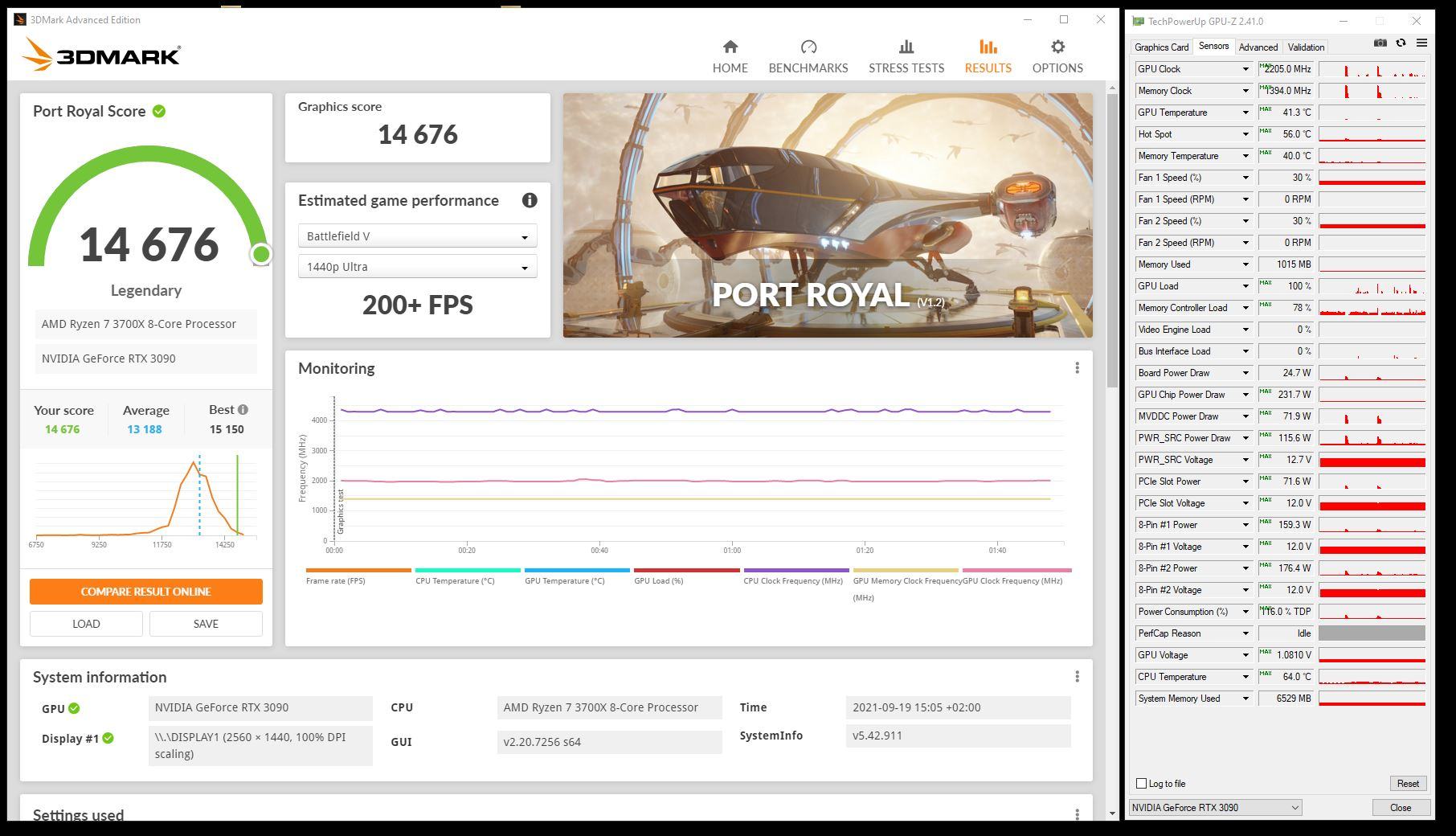Image resolution: width=1456 pixels, height=836 pixels.
Task: Open the Validation tab in GPU-Z
Action: (1306, 47)
